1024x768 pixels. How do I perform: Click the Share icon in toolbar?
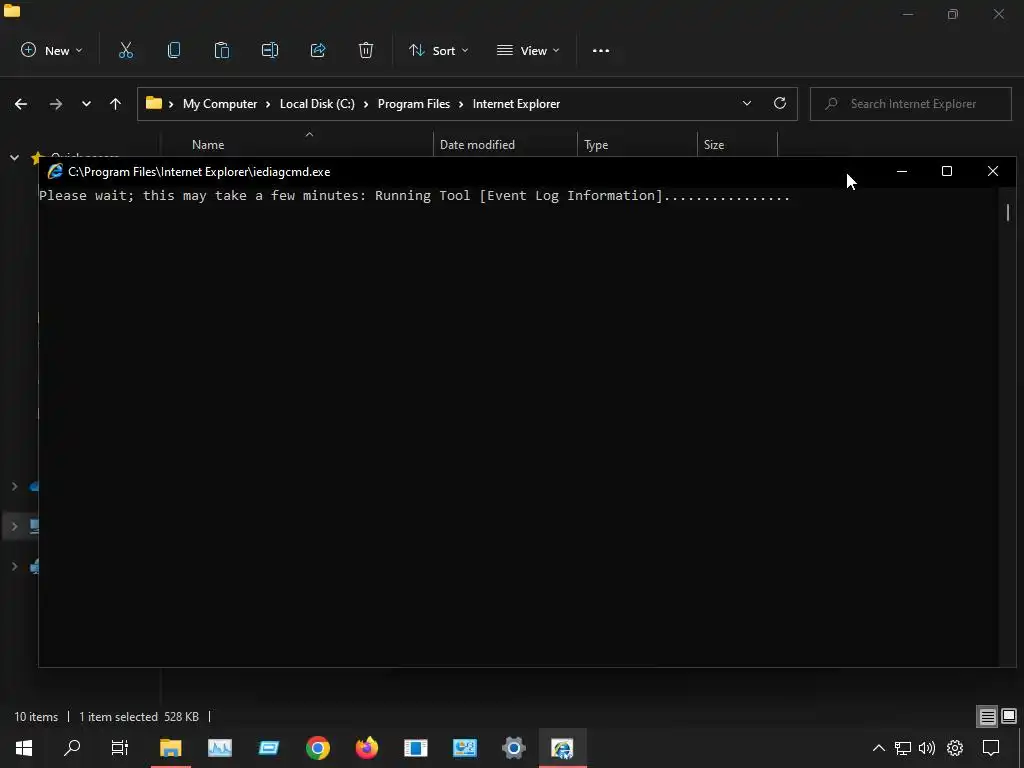(x=318, y=50)
